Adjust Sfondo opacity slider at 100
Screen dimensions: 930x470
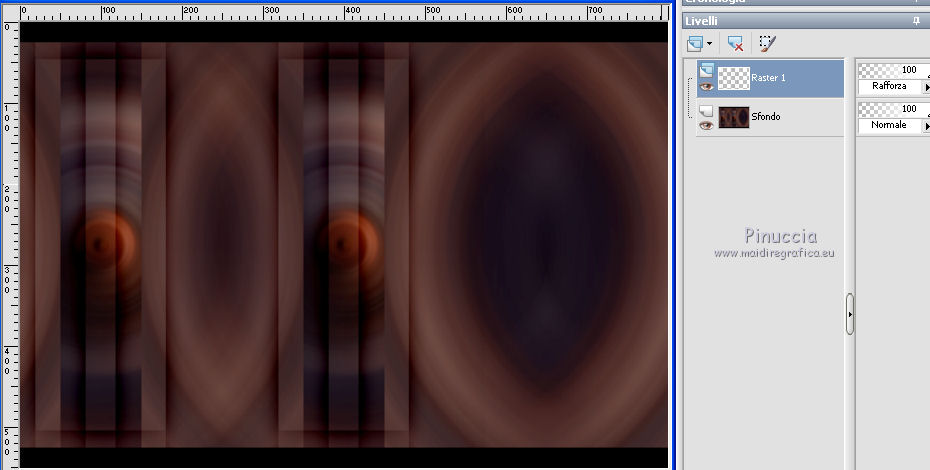coord(894,109)
